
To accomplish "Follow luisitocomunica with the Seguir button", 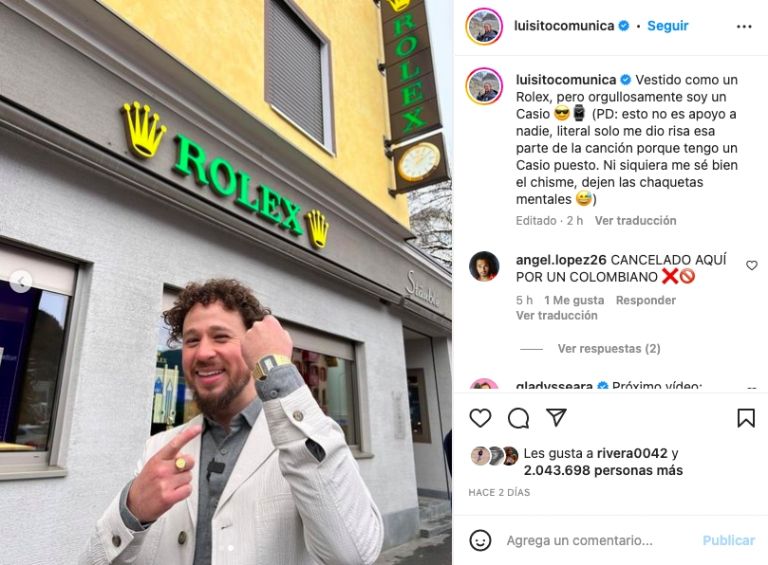I will [x=668, y=25].
